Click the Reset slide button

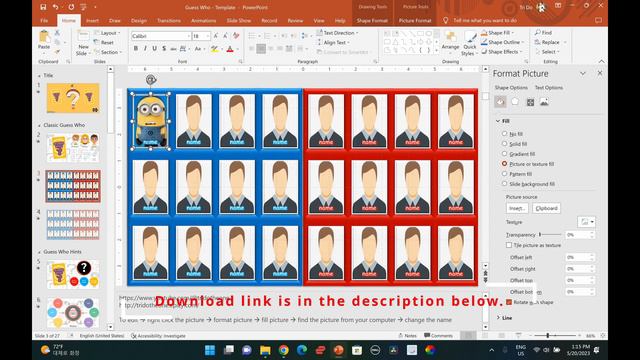[104, 42]
